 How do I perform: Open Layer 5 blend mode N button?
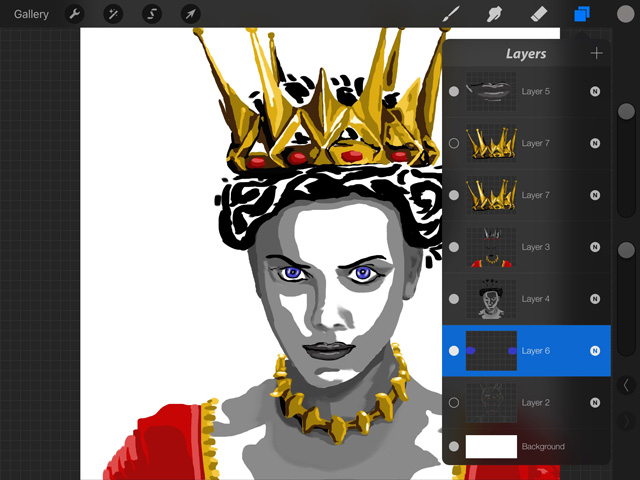[x=595, y=91]
